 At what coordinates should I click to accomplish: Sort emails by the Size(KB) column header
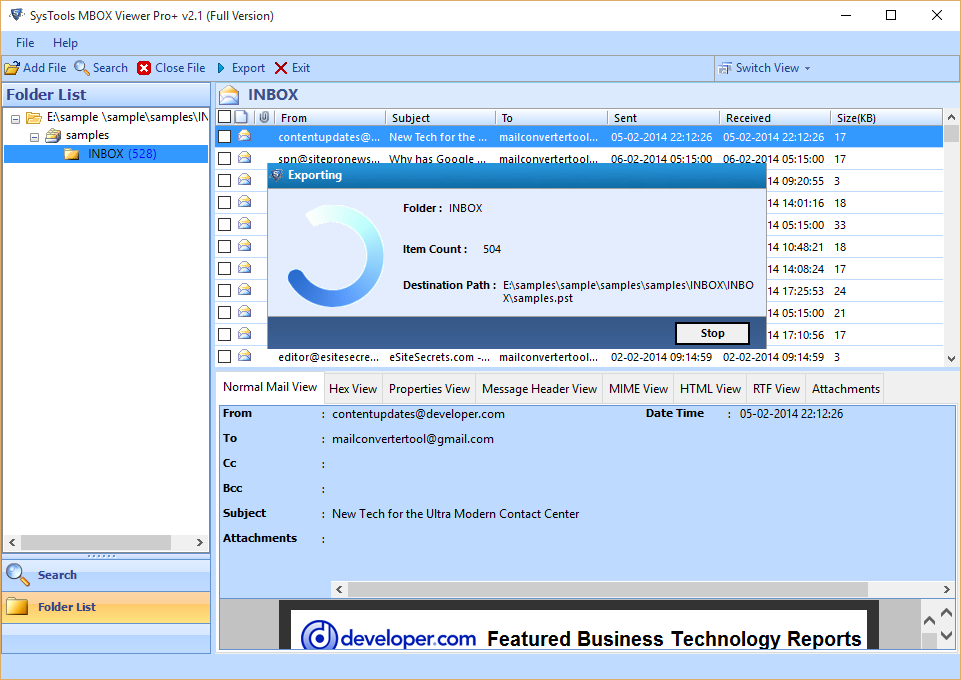point(886,118)
